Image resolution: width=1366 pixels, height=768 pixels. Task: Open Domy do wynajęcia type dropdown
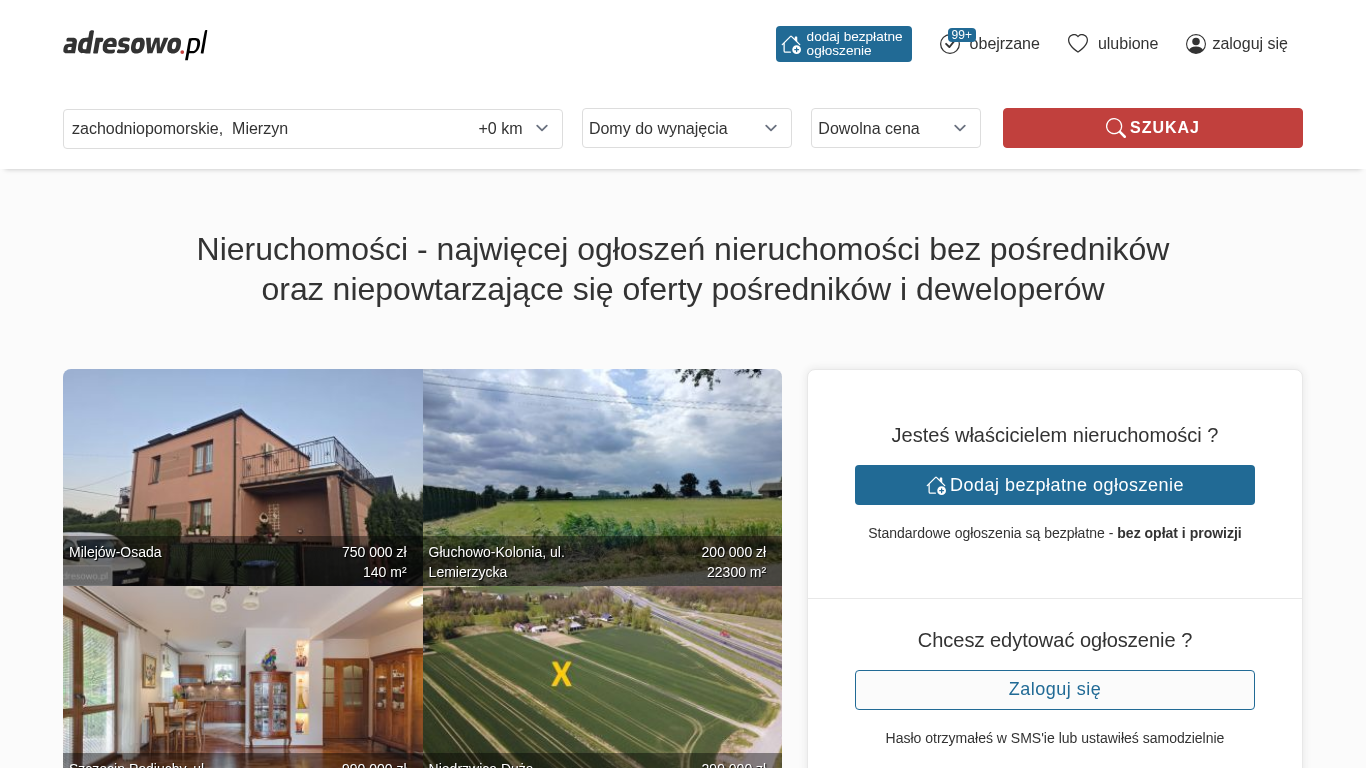(x=686, y=128)
